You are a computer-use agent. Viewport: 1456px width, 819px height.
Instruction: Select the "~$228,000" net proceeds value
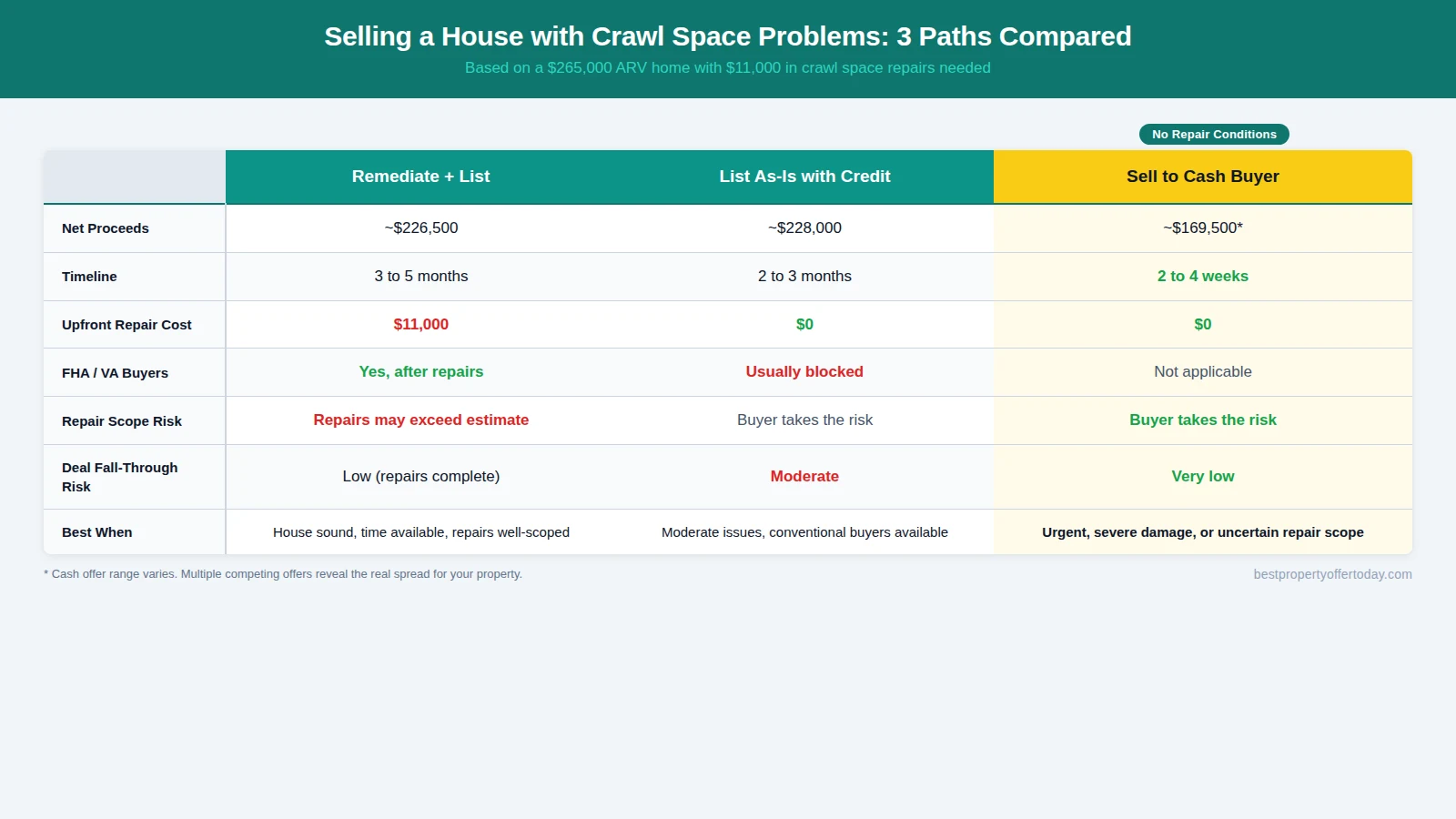point(804,227)
